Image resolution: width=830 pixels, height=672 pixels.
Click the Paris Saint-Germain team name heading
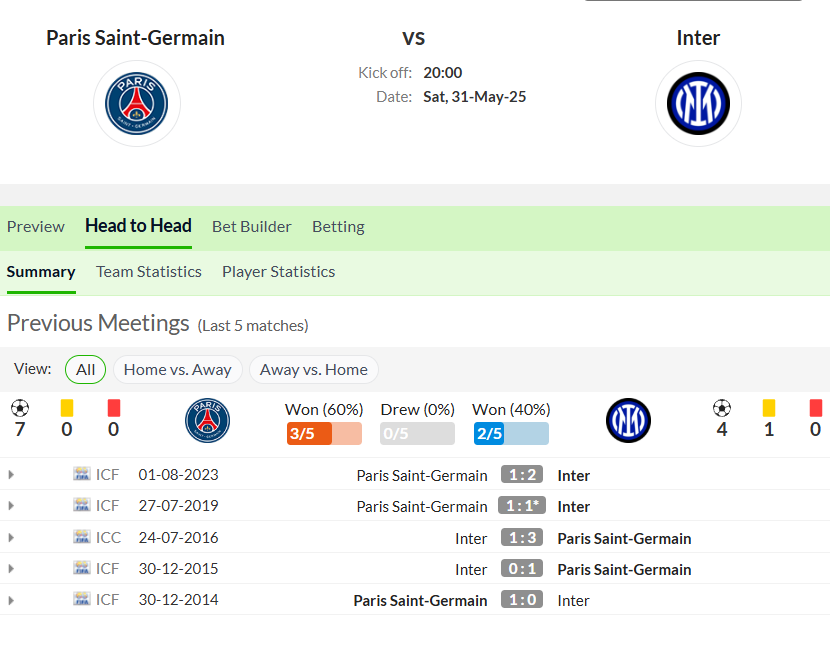click(136, 38)
